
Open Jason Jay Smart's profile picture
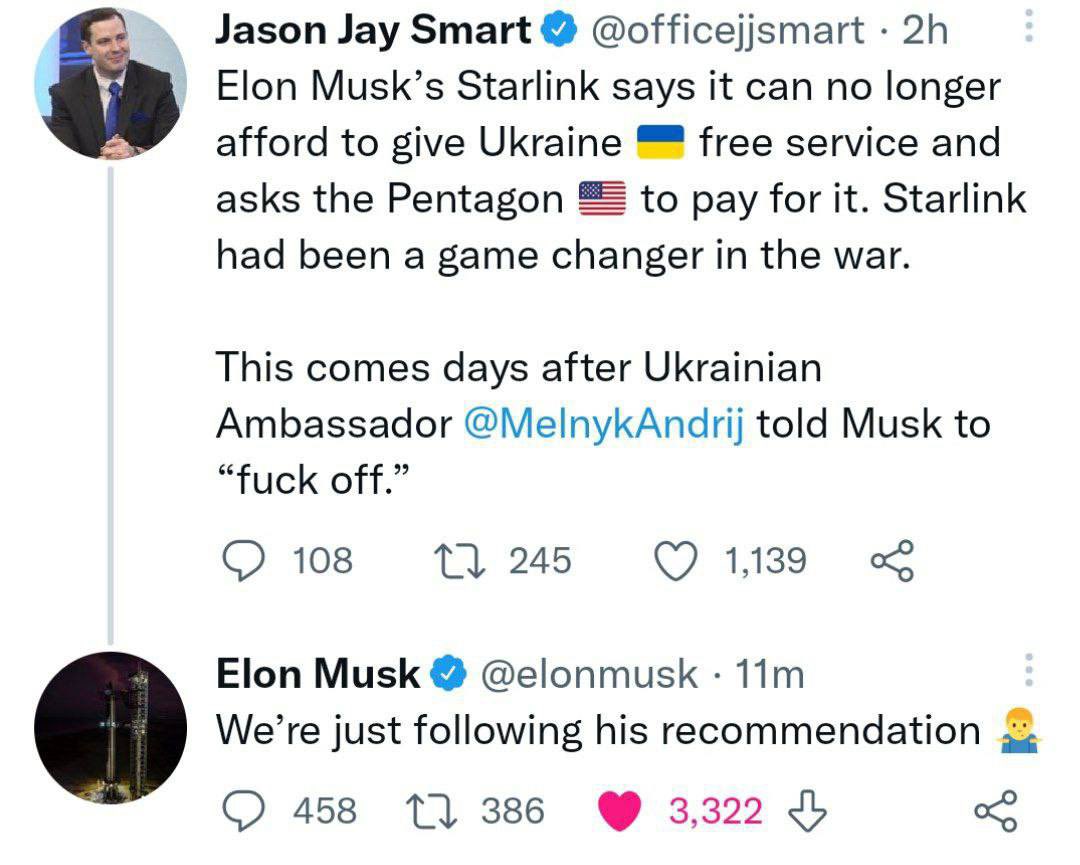click(110, 83)
